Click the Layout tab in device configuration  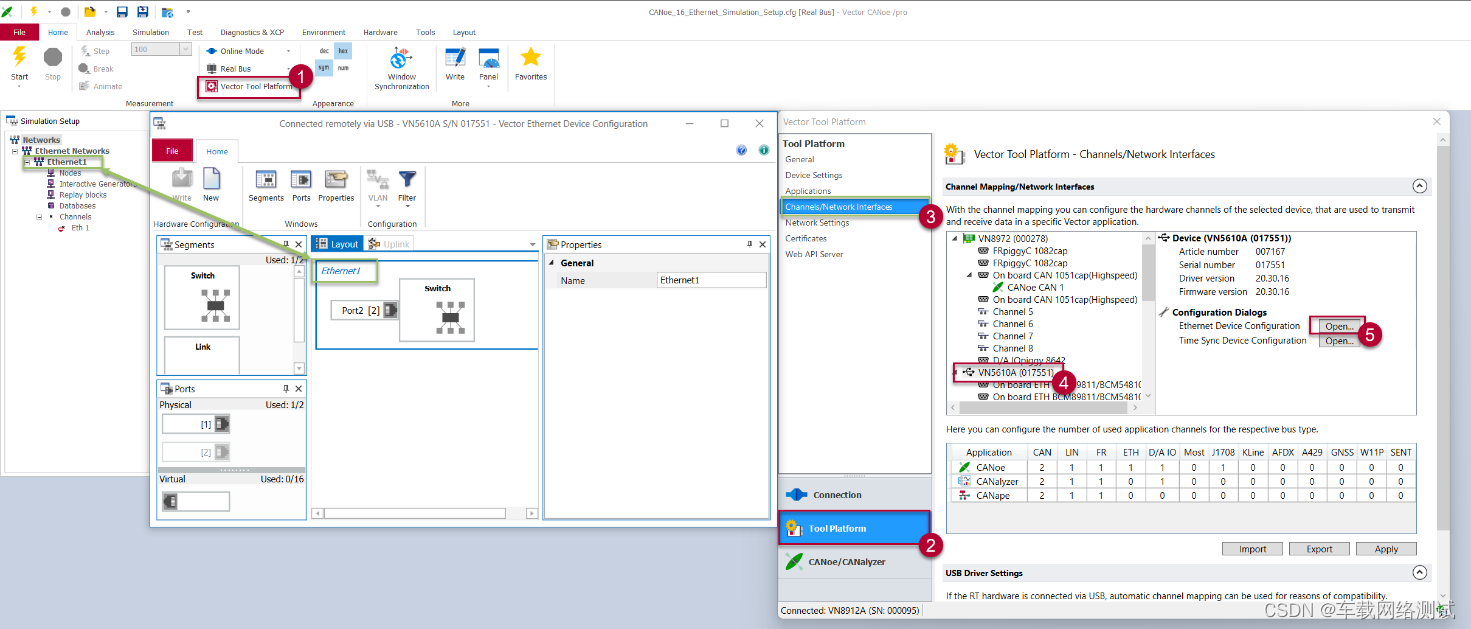[x=337, y=244]
